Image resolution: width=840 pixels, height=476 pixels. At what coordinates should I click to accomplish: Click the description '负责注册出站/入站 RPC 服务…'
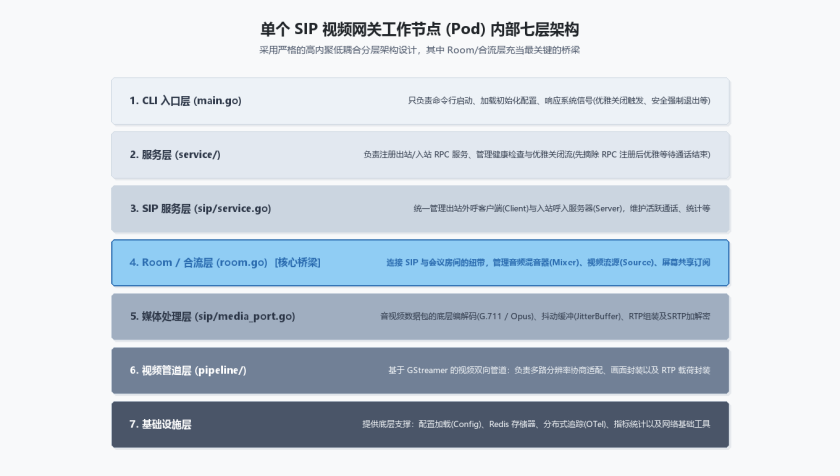537,155
